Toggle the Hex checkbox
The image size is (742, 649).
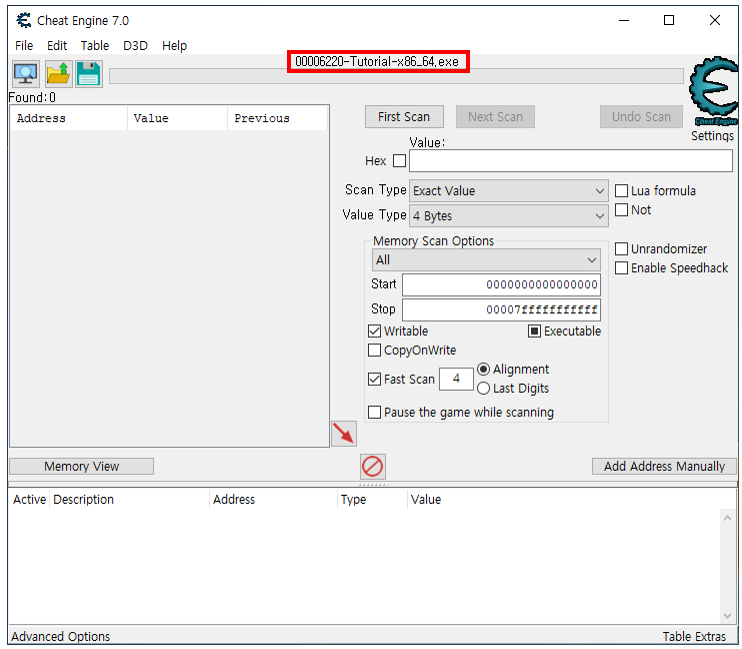coord(399,161)
